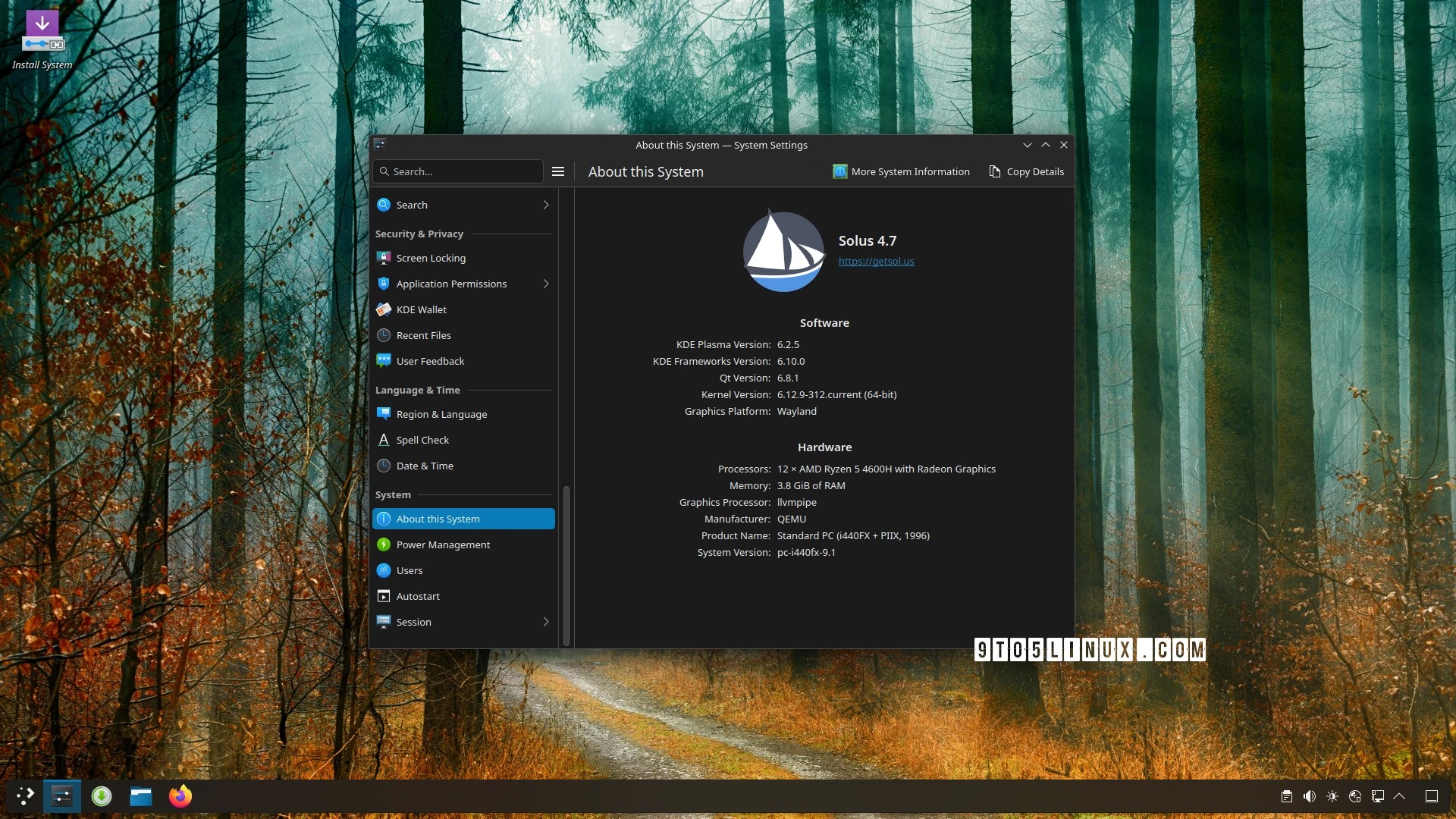Image resolution: width=1456 pixels, height=819 pixels.
Task: Open KDE Wallet settings
Action: coord(421,309)
